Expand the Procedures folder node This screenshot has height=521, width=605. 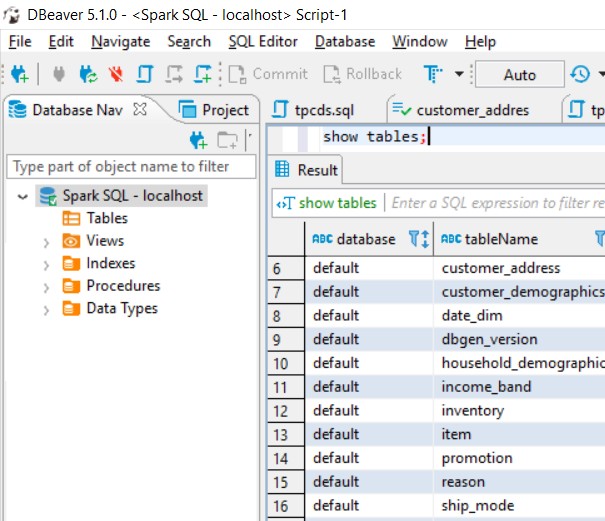point(46,286)
